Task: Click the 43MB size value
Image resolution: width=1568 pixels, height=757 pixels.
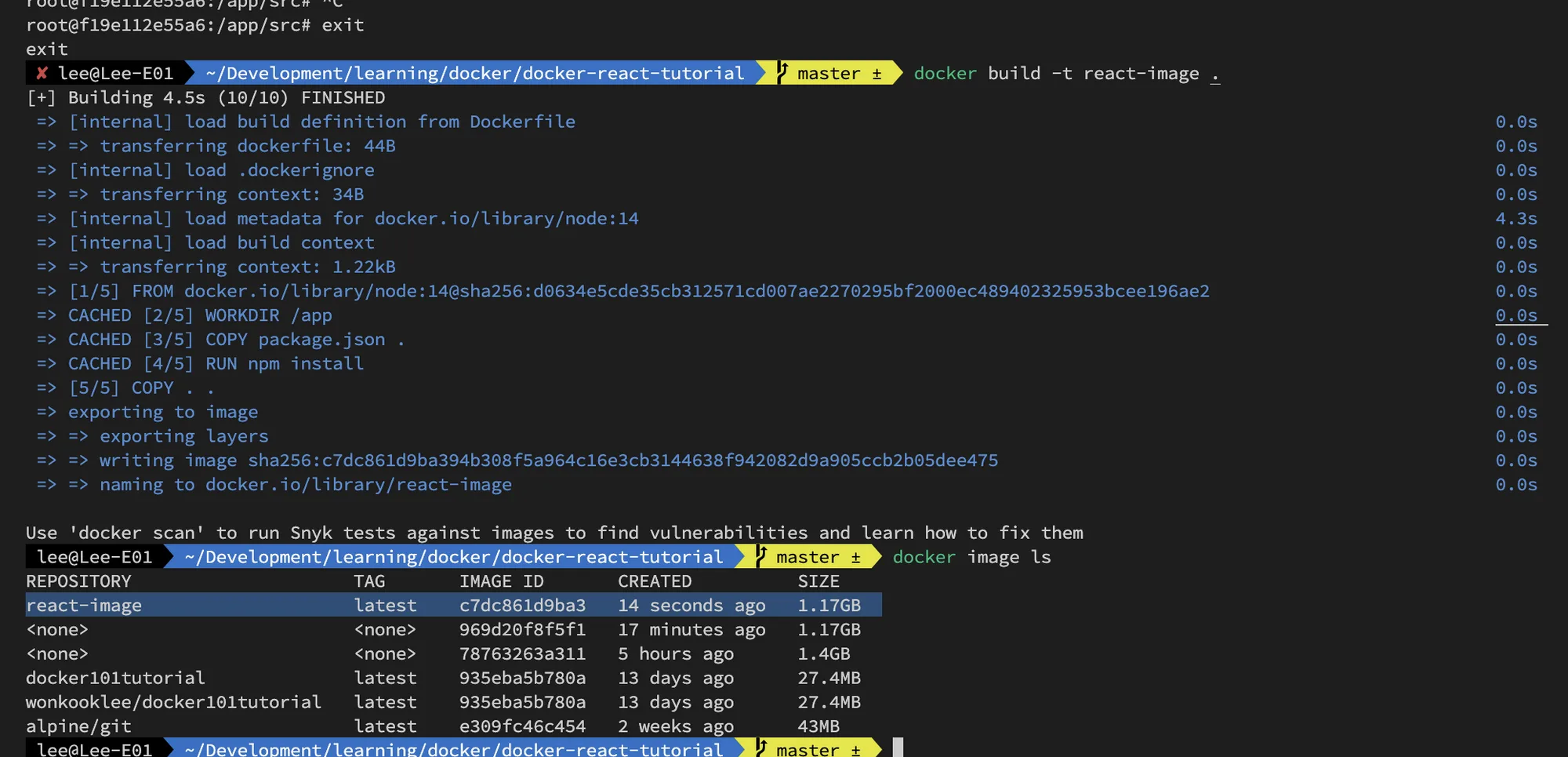Action: (x=818, y=726)
